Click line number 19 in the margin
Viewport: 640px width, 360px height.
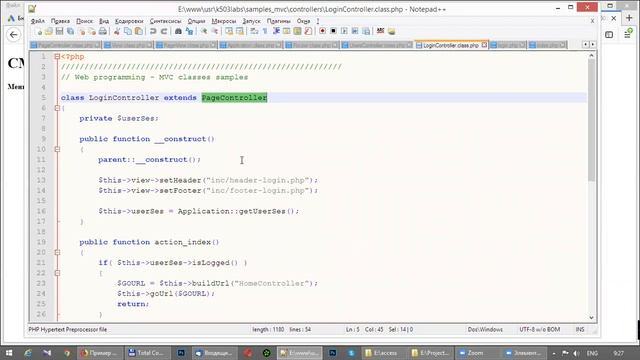(x=41, y=242)
